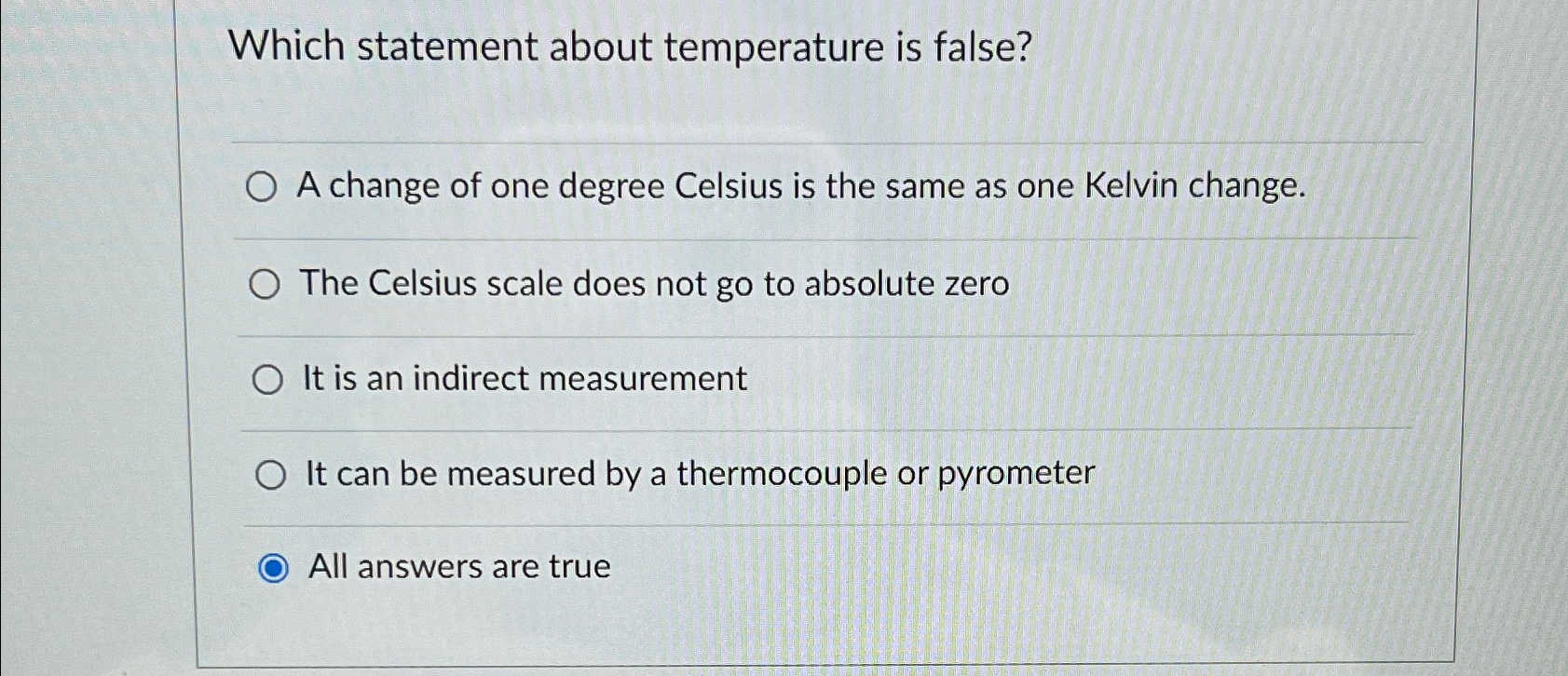Pick 'It can be measured by a thermocouple or pyrometer'
The width and height of the screenshot is (1568, 676).
click(272, 475)
